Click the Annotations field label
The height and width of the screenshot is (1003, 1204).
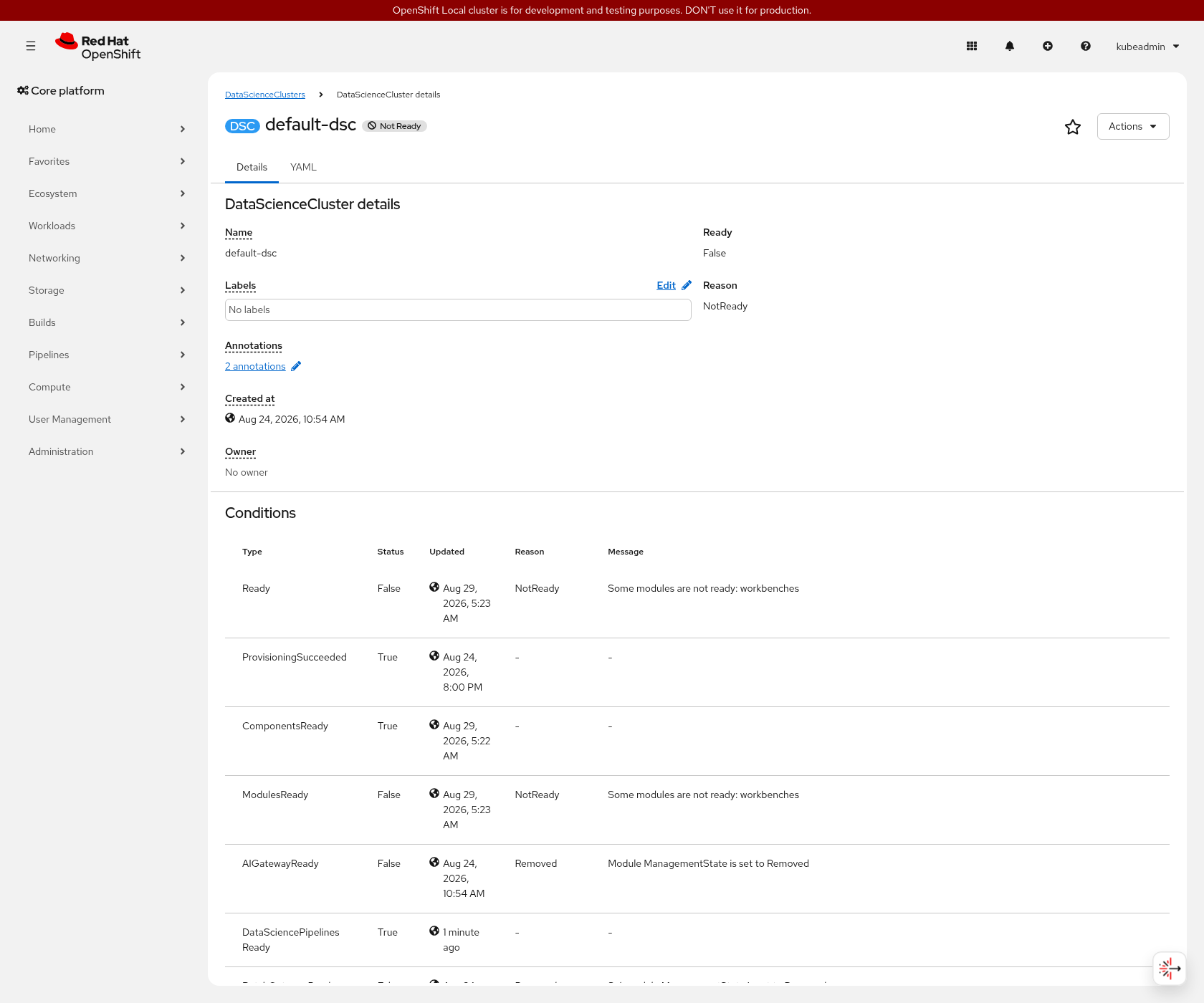click(x=254, y=345)
